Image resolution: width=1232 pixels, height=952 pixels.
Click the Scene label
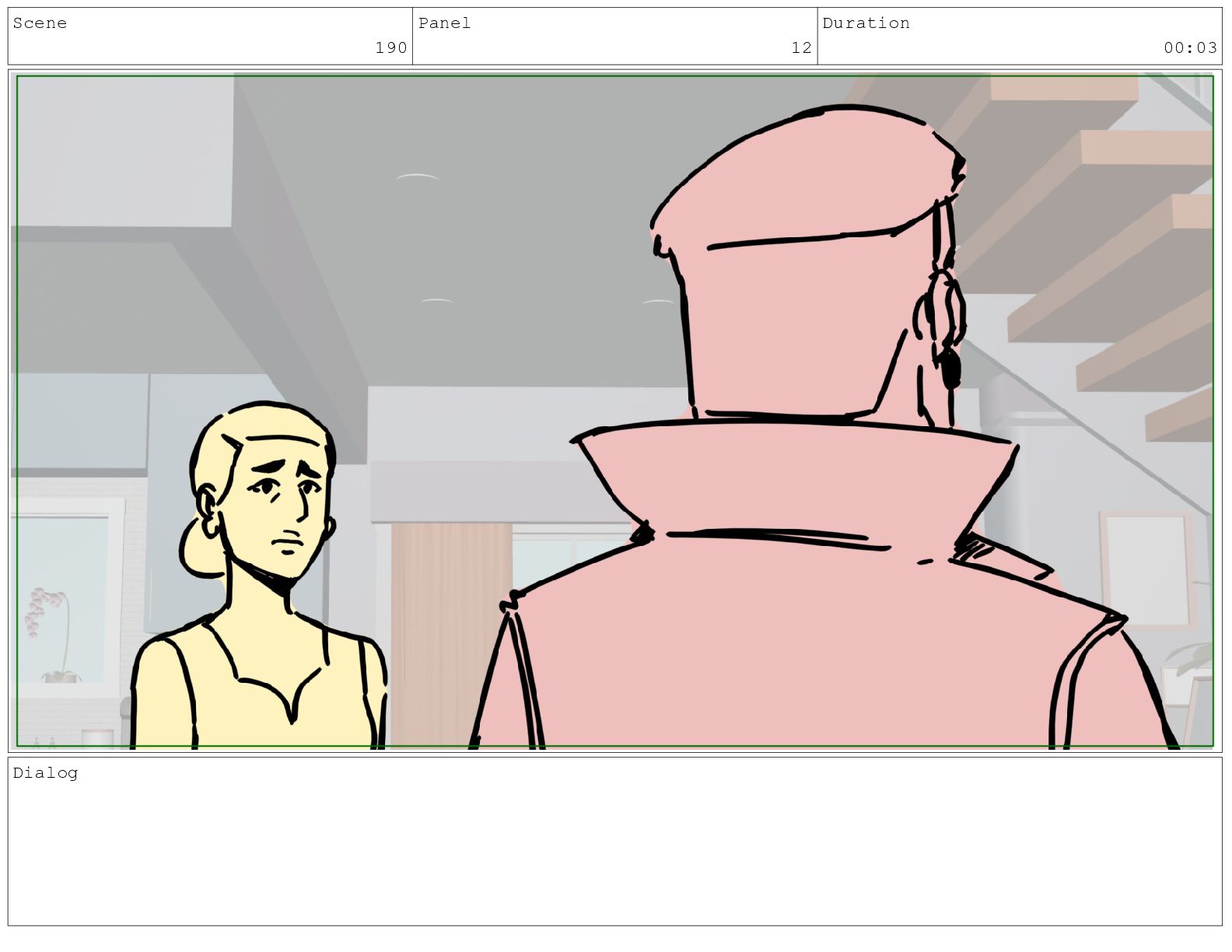pyautogui.click(x=40, y=23)
